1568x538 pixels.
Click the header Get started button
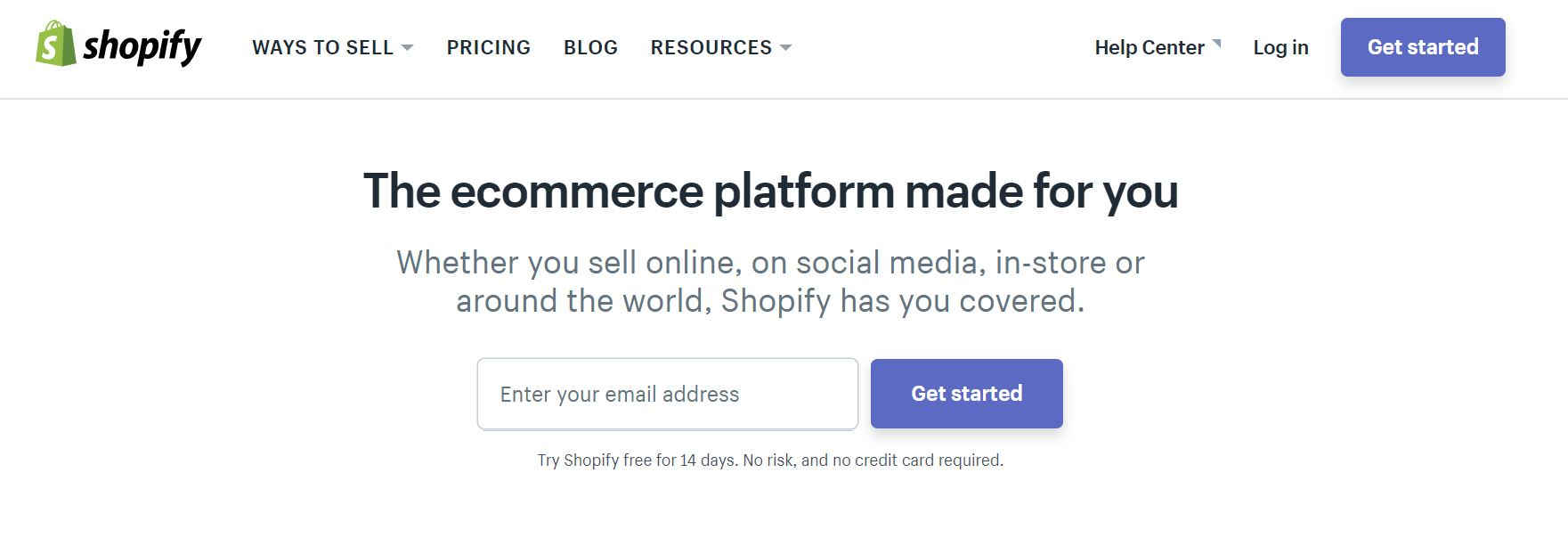coord(1423,47)
